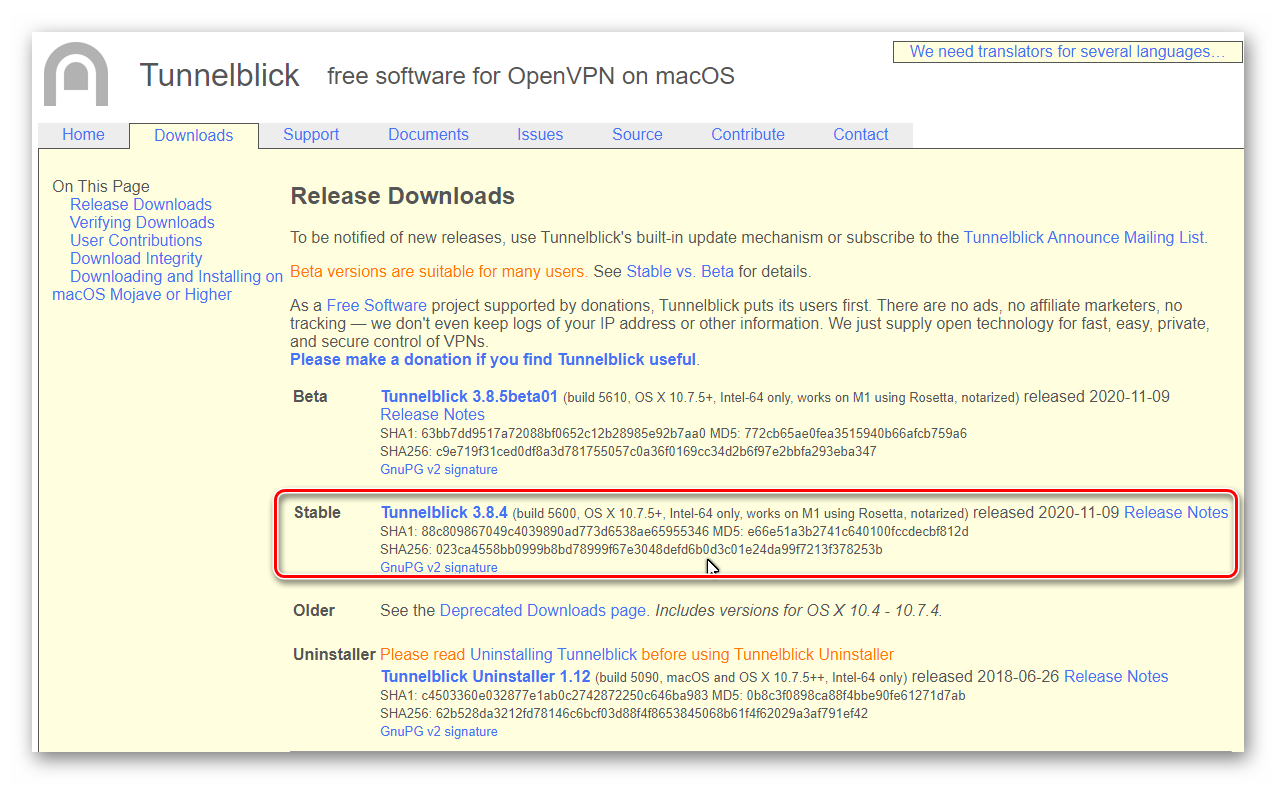Open the Deprecated Downloads page link
The width and height of the screenshot is (1276, 785).
tap(542, 611)
